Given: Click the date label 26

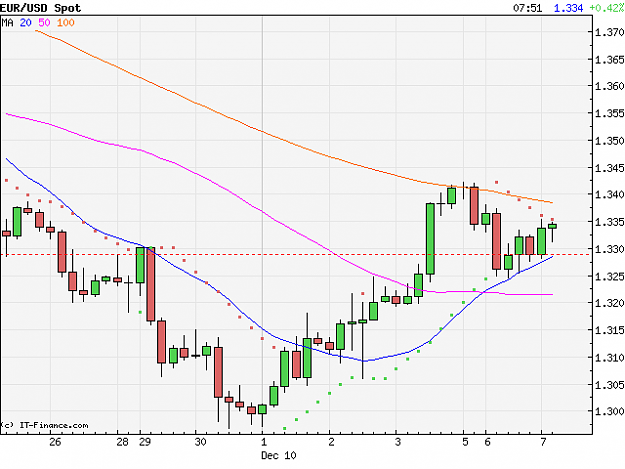Looking at the screenshot, I should [x=55, y=442].
